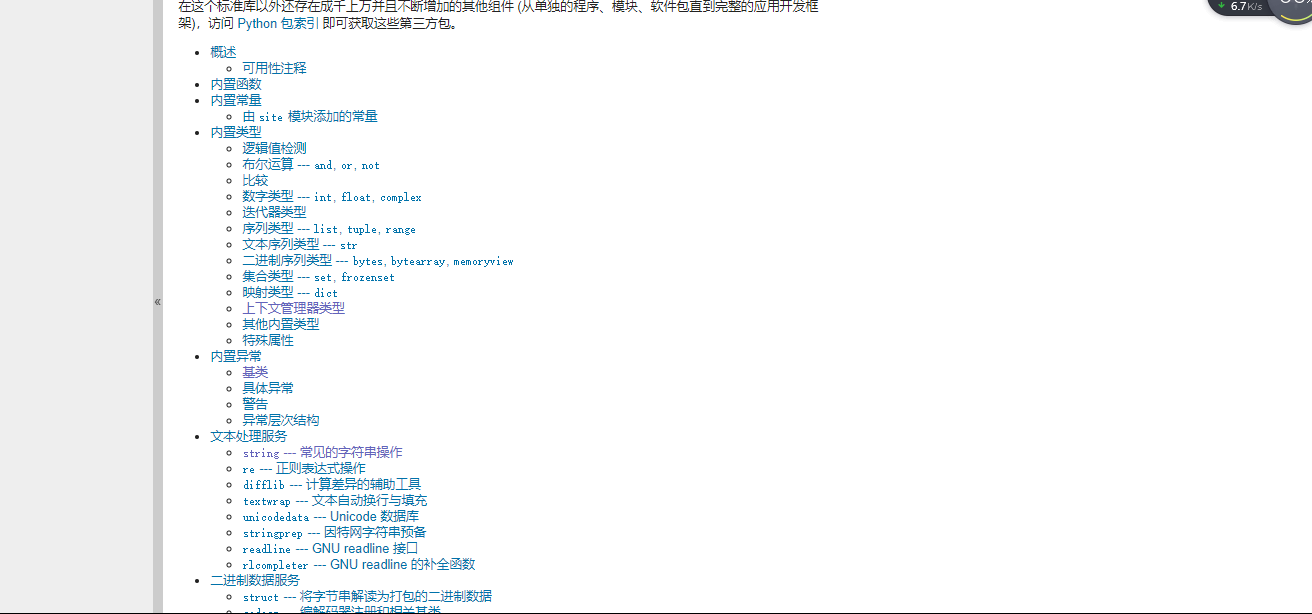1312x614 pixels.
Task: Open readline --- GNU readline 接口
Action: click(x=330, y=548)
